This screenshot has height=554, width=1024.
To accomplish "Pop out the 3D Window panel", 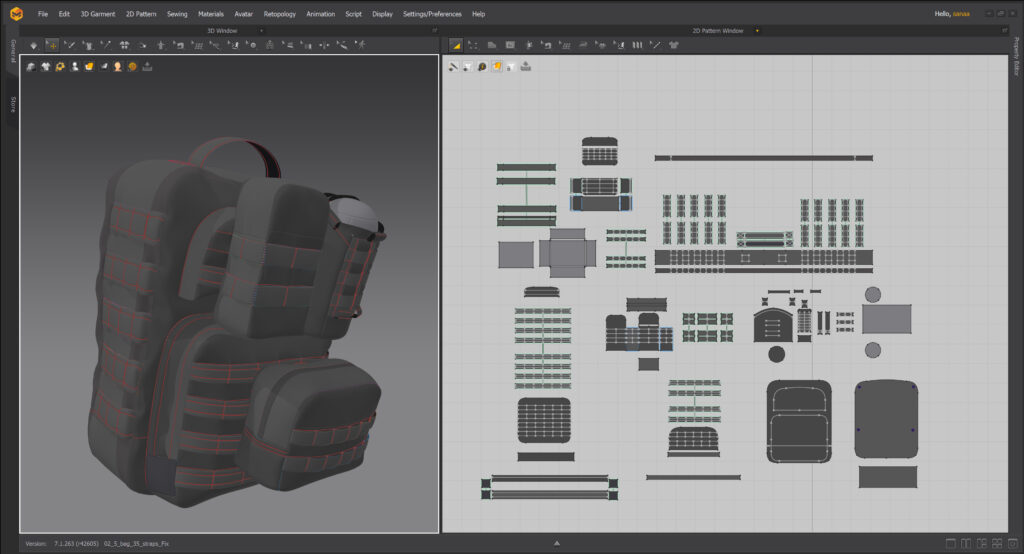I will tap(434, 31).
